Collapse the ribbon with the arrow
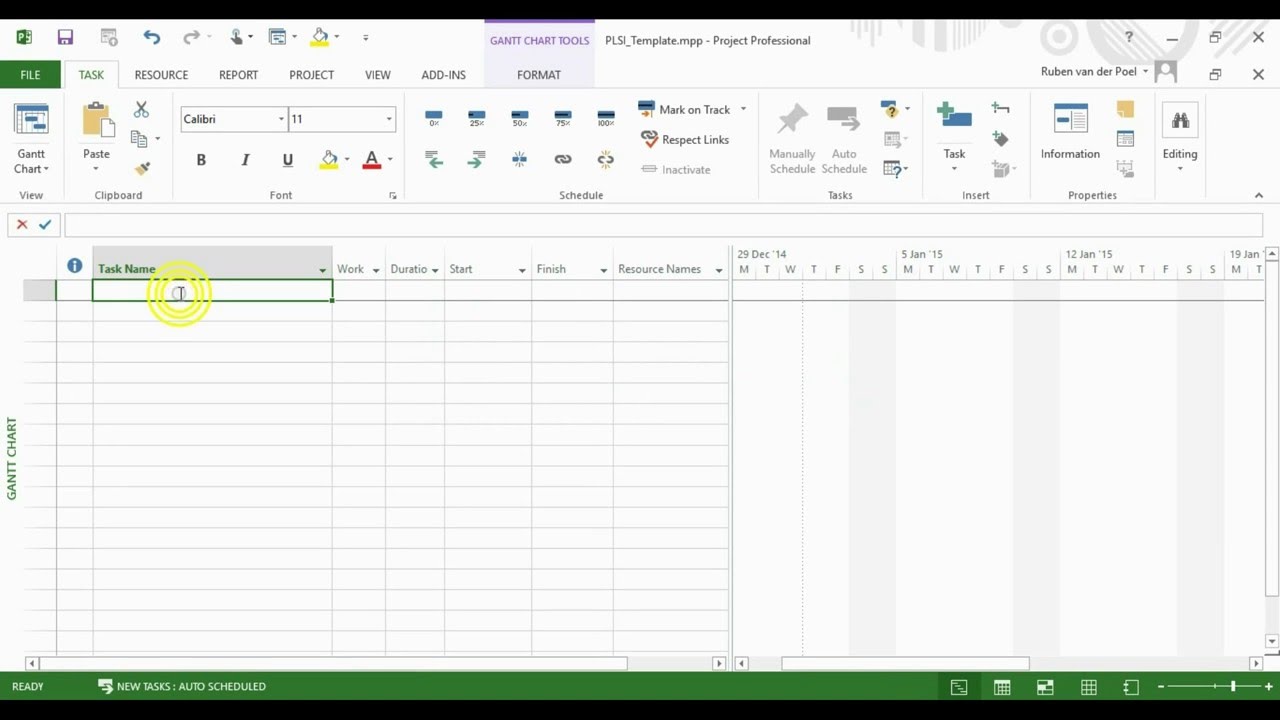 click(x=1259, y=196)
